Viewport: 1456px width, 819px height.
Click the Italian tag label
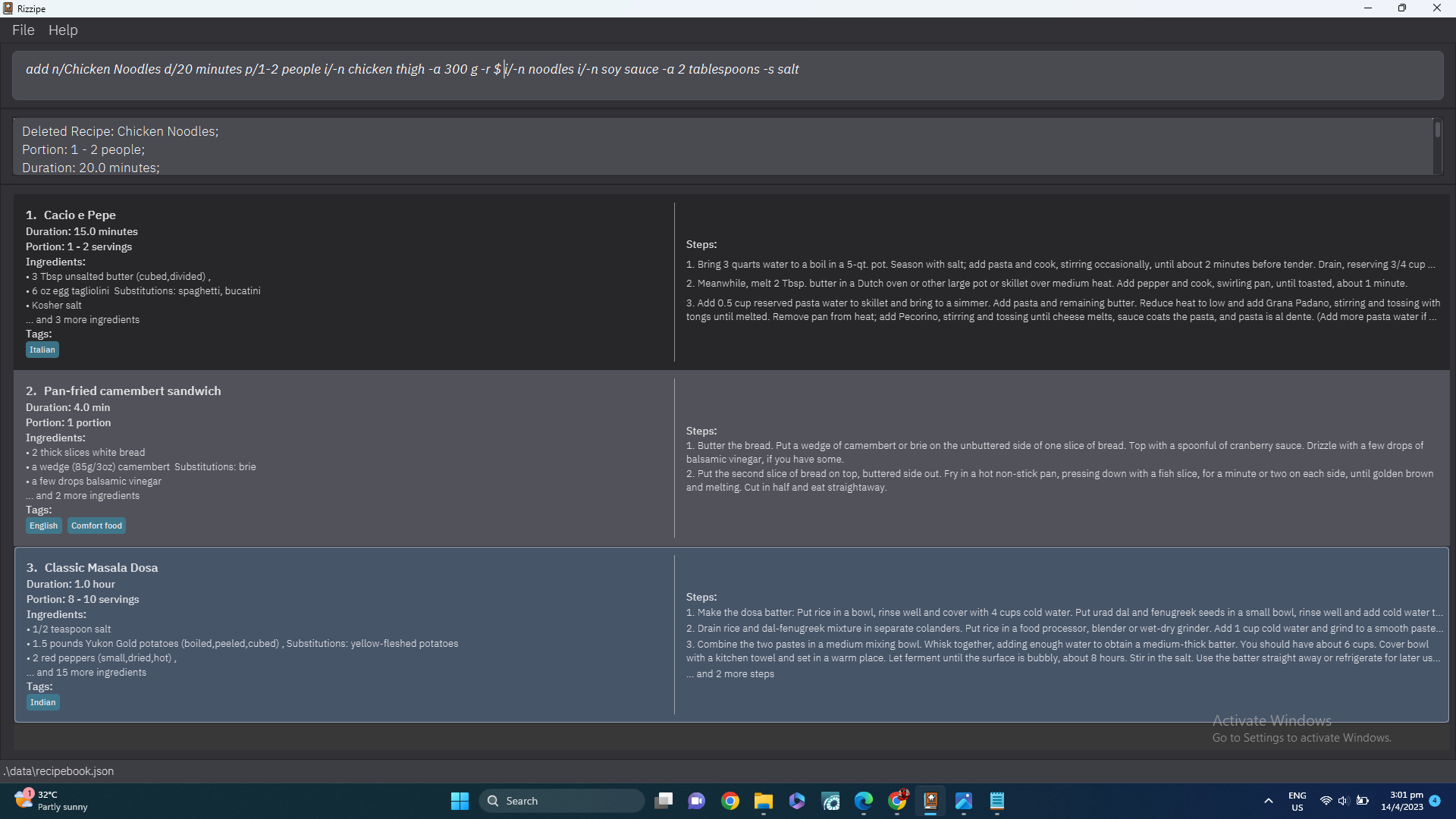point(42,350)
